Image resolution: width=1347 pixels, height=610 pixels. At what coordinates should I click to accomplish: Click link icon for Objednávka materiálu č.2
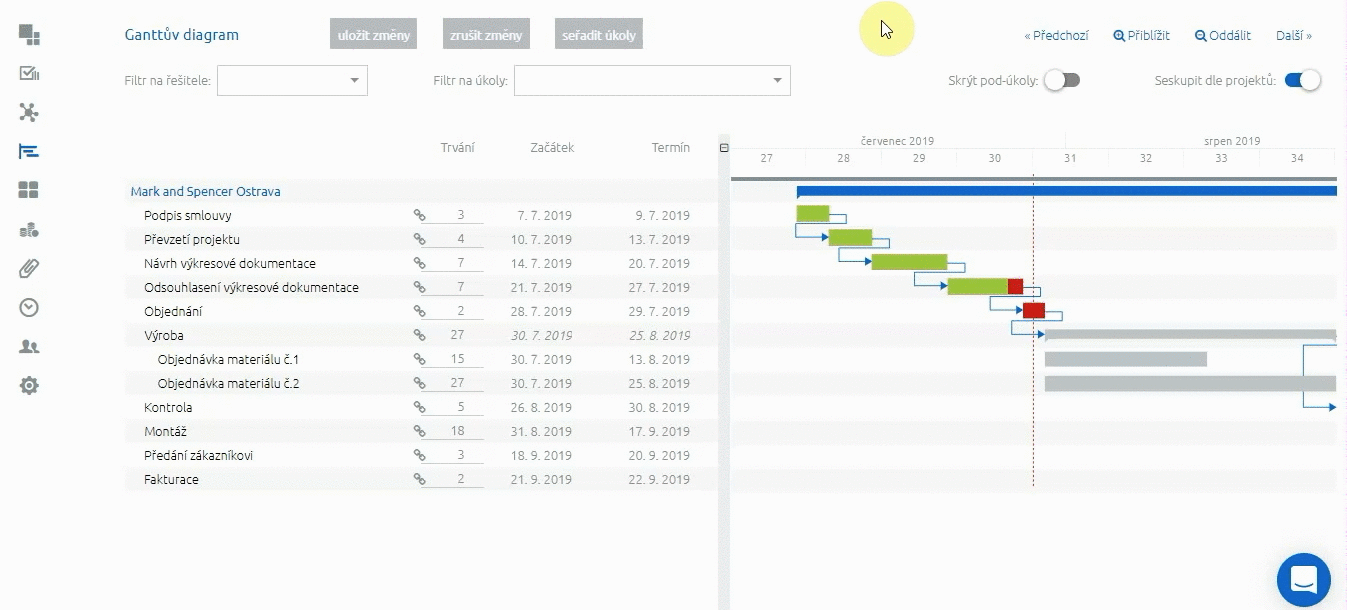point(420,383)
